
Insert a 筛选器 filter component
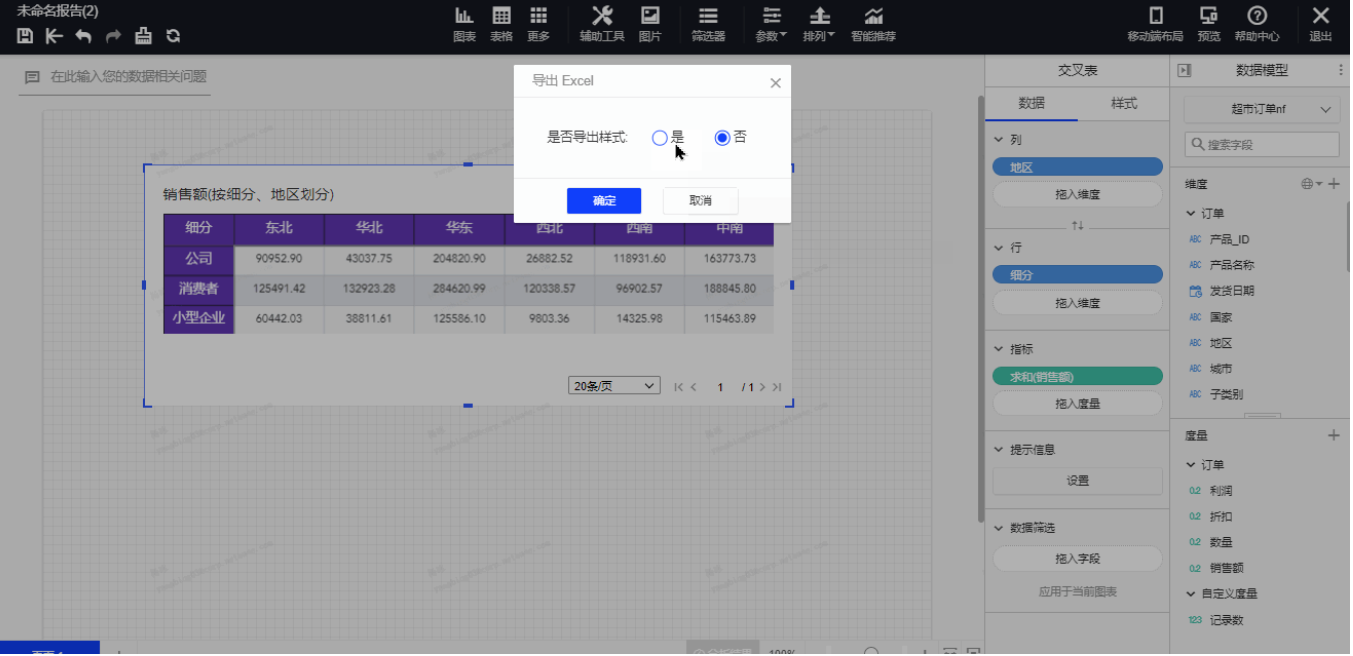[x=708, y=24]
